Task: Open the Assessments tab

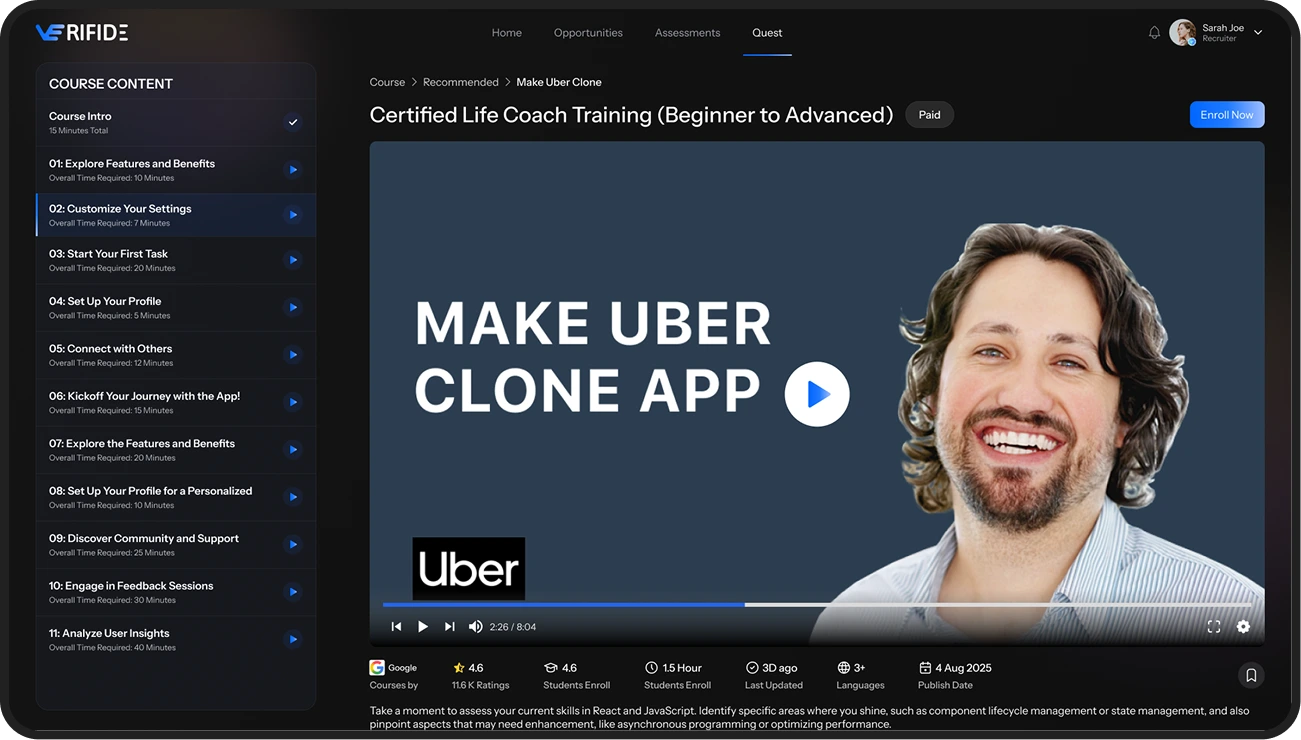Action: tap(687, 33)
